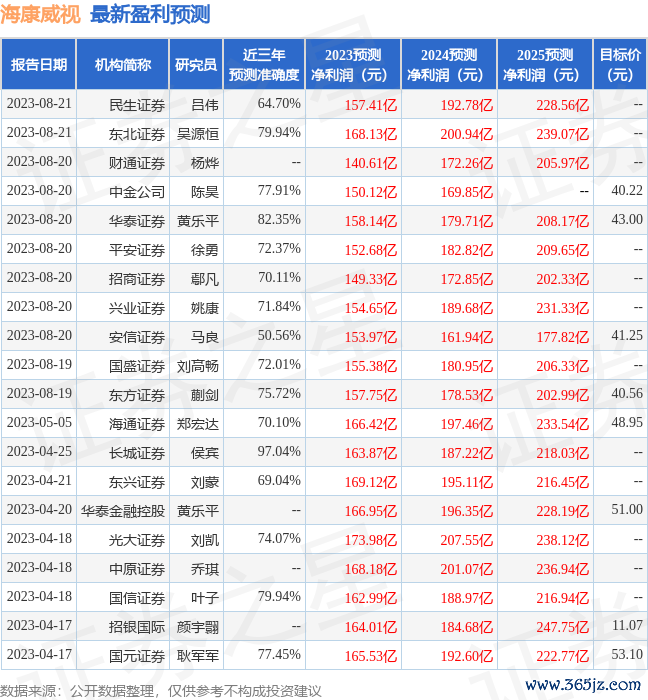Click the 2025预测净利润 column header

(x=545, y=65)
